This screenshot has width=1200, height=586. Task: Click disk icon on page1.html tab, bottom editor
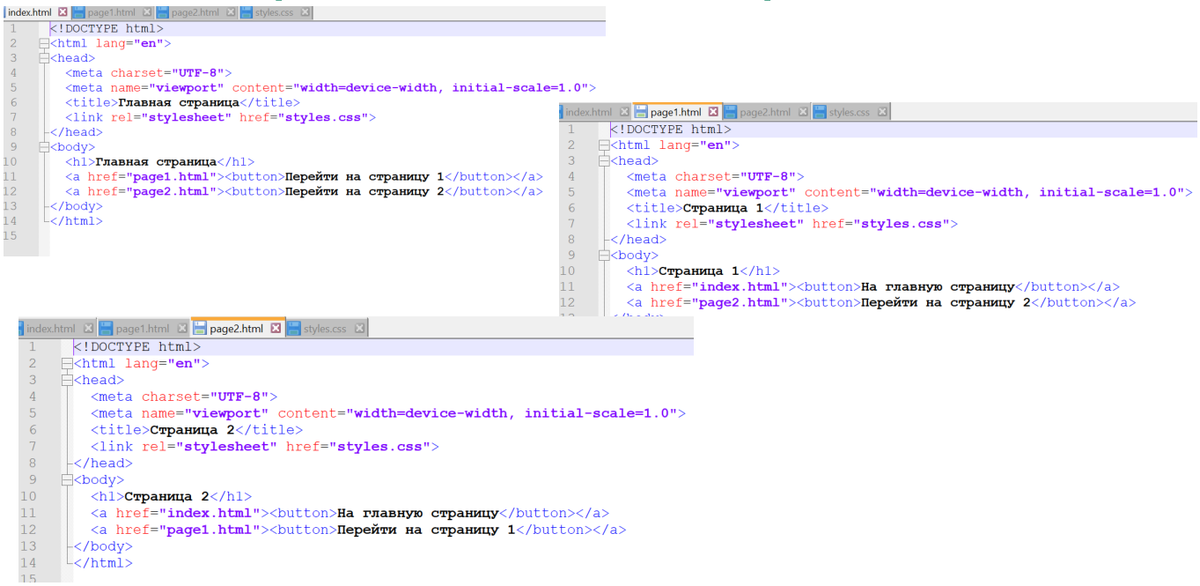point(108,328)
